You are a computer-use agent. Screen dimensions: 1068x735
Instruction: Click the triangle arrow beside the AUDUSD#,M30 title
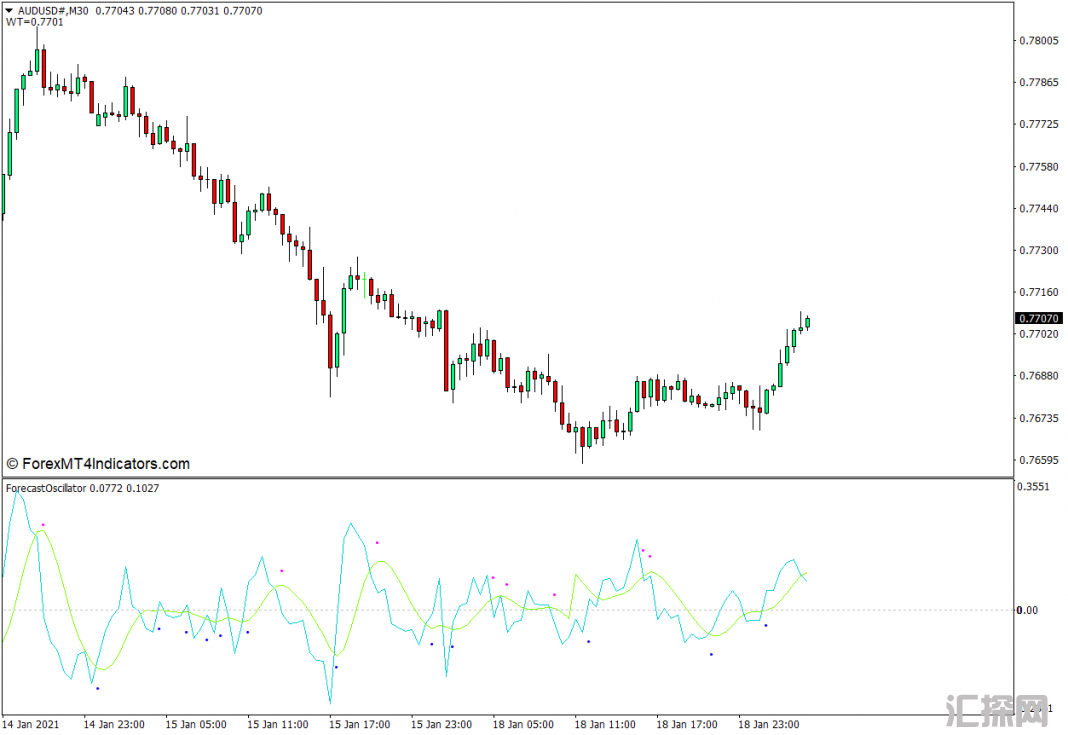coord(9,10)
